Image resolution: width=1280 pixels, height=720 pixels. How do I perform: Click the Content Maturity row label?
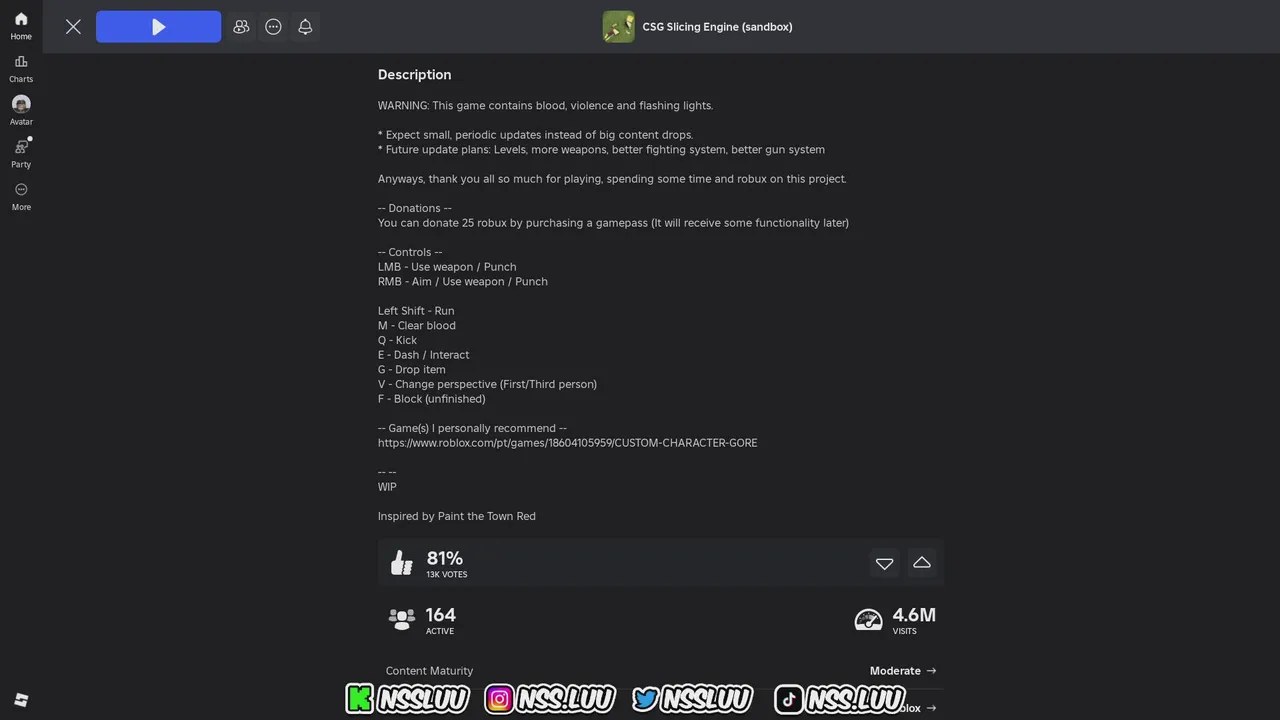[x=429, y=671]
